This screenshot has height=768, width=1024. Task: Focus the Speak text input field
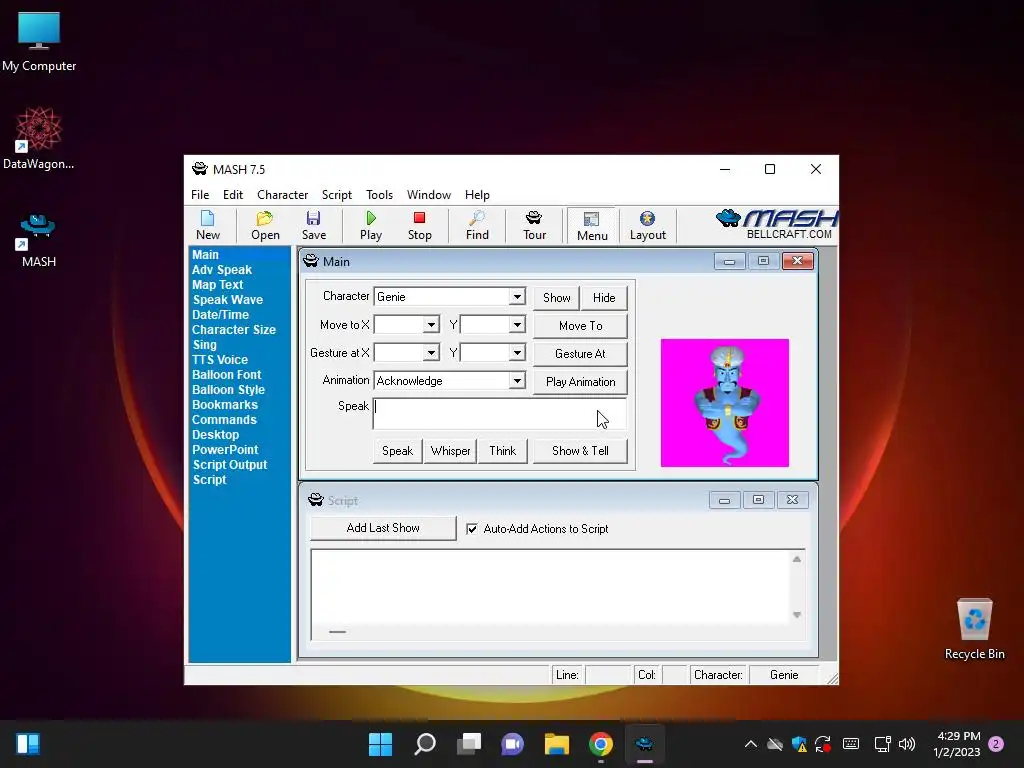click(x=500, y=413)
